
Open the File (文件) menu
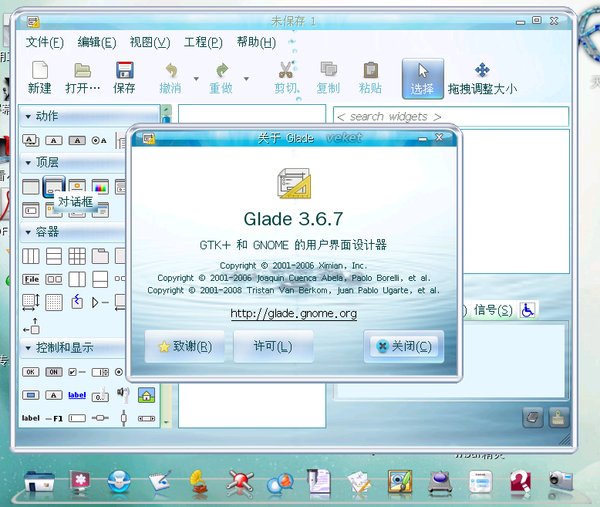(x=45, y=42)
